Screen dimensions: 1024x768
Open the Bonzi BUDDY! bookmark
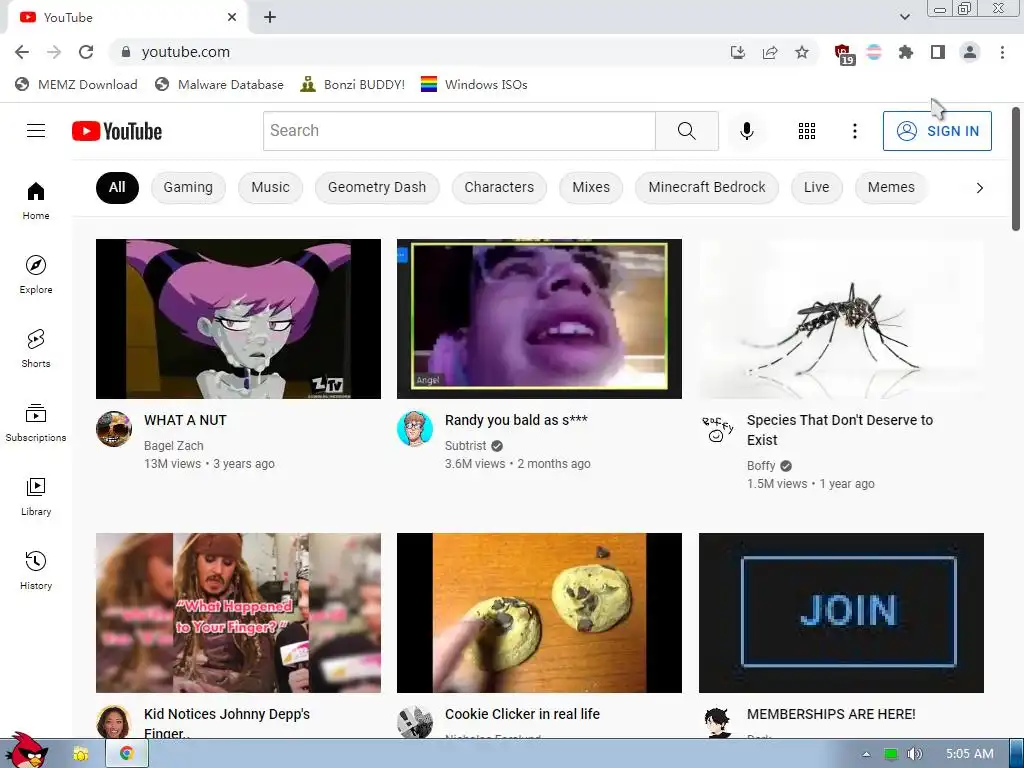tap(353, 84)
